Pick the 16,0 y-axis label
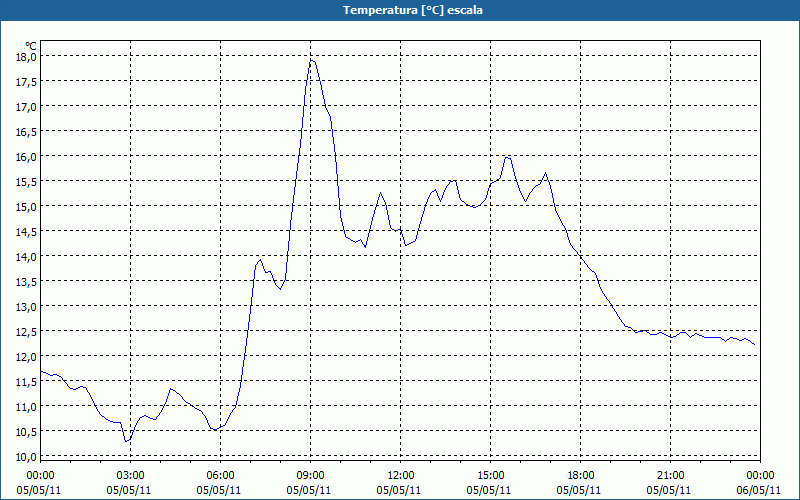Viewport: 800px width, 500px height. click(x=27, y=157)
